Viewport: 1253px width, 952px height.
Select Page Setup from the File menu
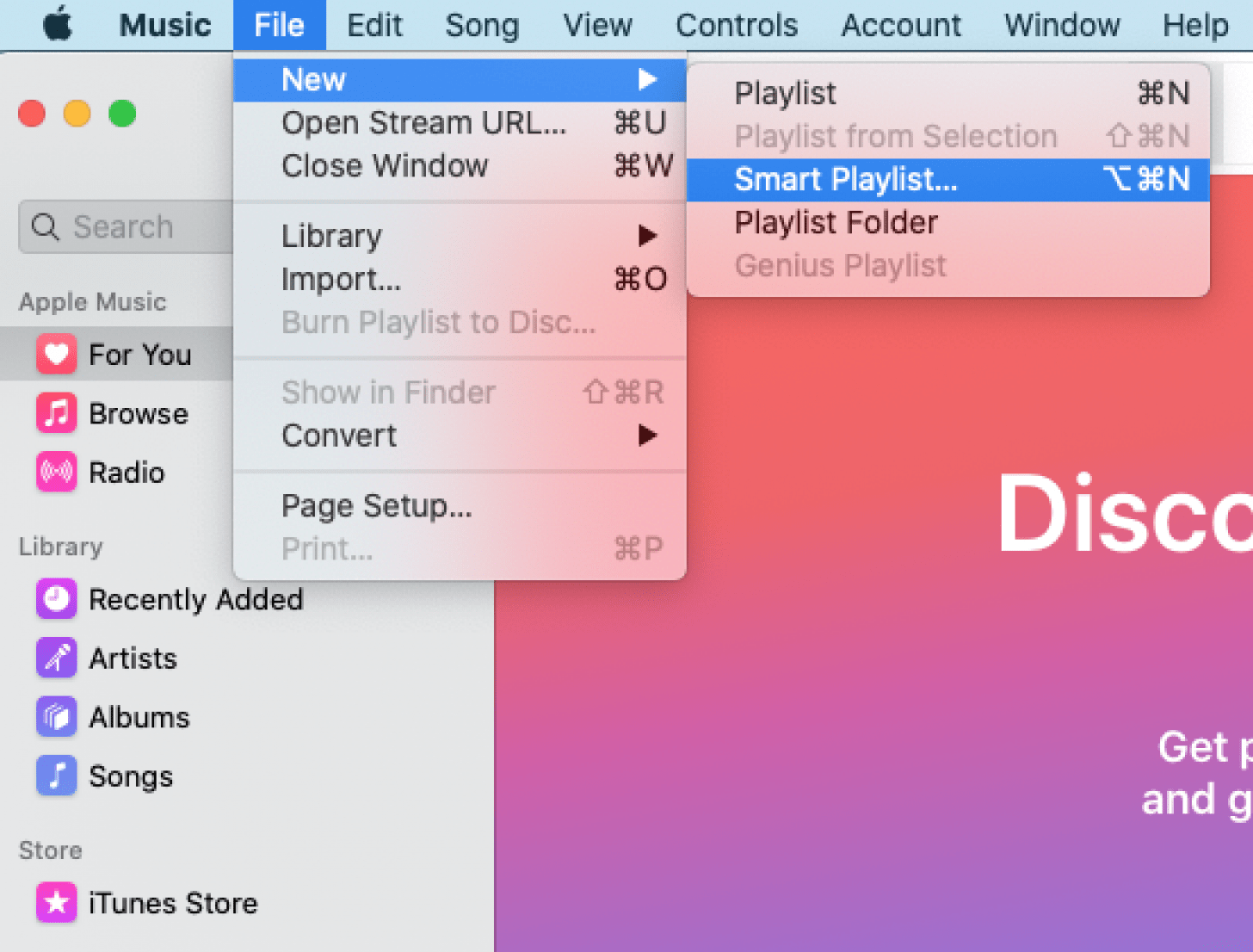click(376, 506)
